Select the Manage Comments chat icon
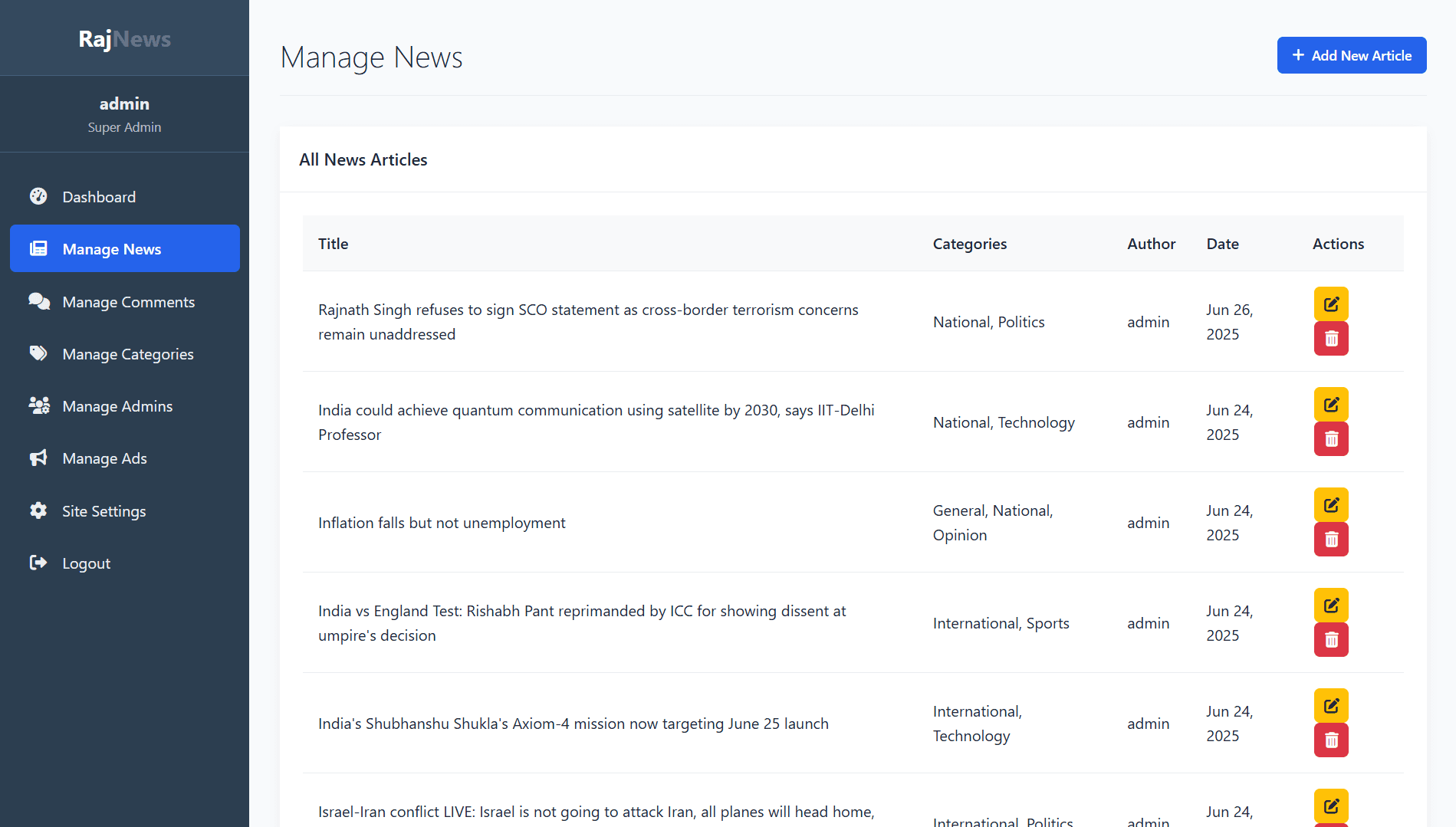This screenshot has height=827, width=1456. [x=38, y=301]
